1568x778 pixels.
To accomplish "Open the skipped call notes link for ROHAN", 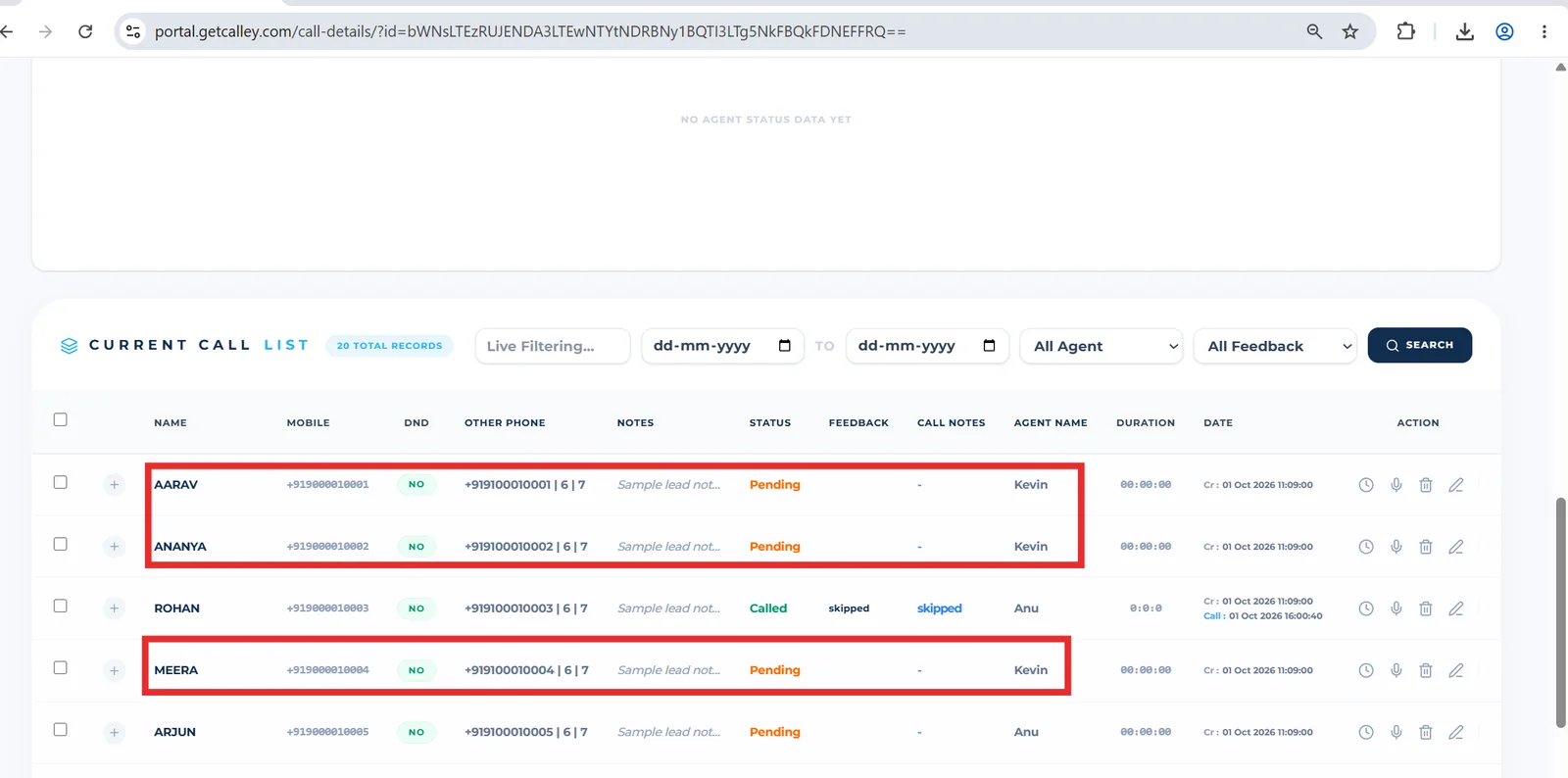I will (940, 608).
